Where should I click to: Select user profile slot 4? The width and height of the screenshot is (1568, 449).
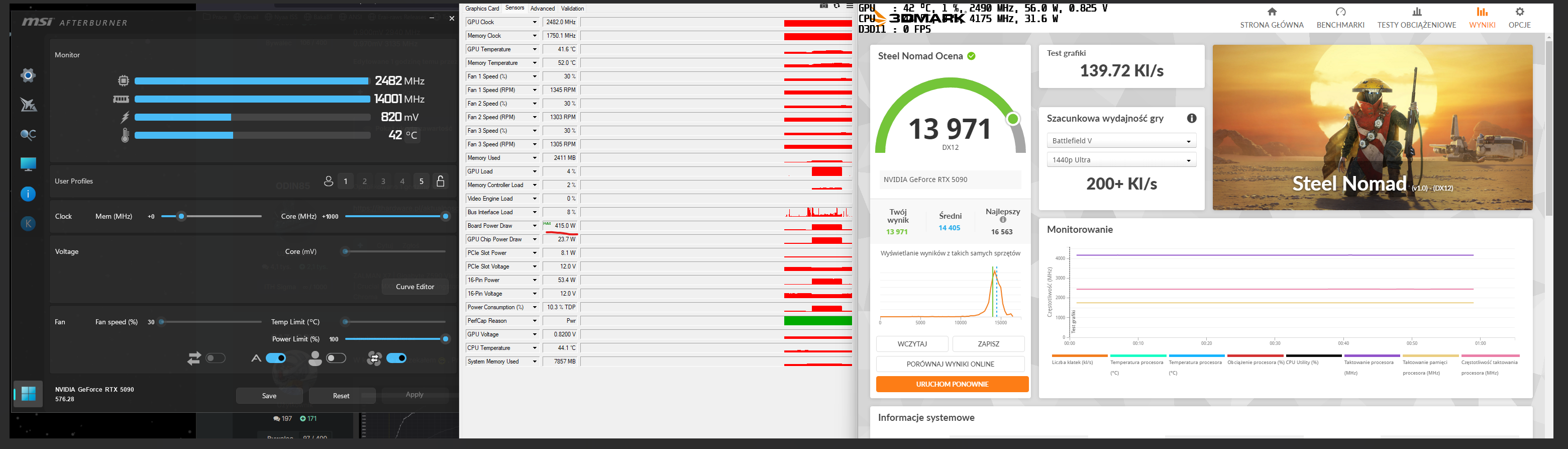click(x=402, y=181)
